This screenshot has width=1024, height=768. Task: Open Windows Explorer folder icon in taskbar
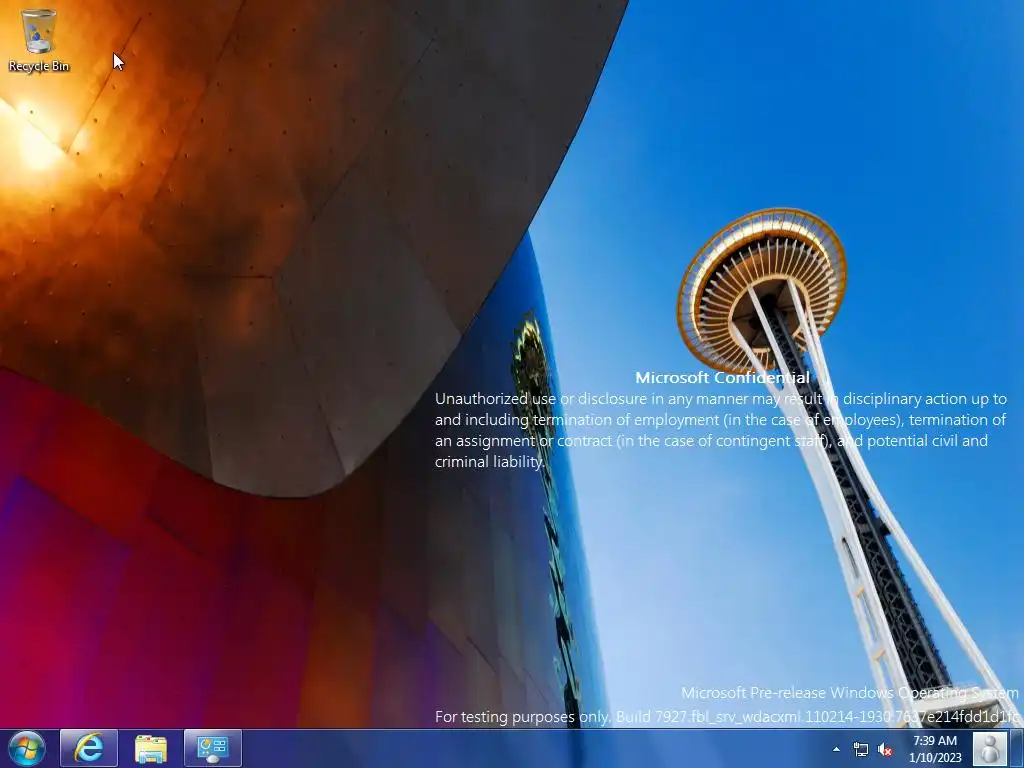(x=151, y=748)
